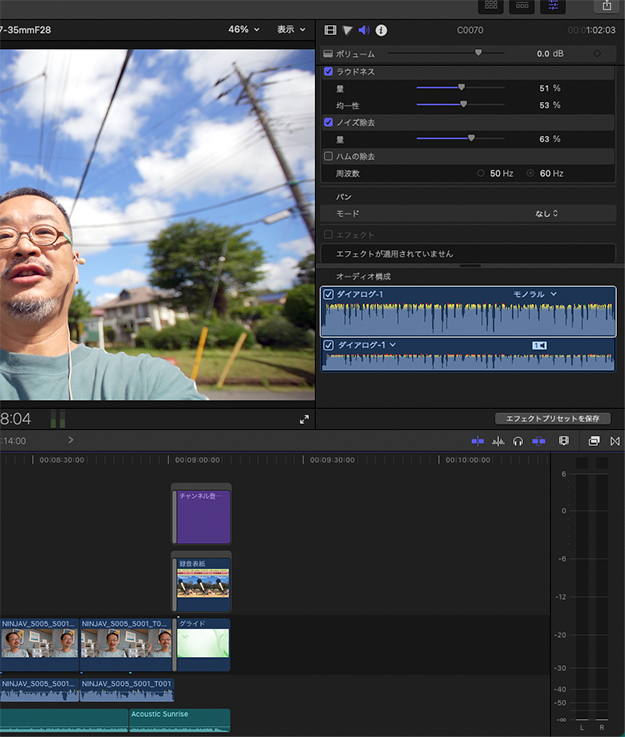
Task: Open the 表示 view dropdown
Action: (291, 30)
